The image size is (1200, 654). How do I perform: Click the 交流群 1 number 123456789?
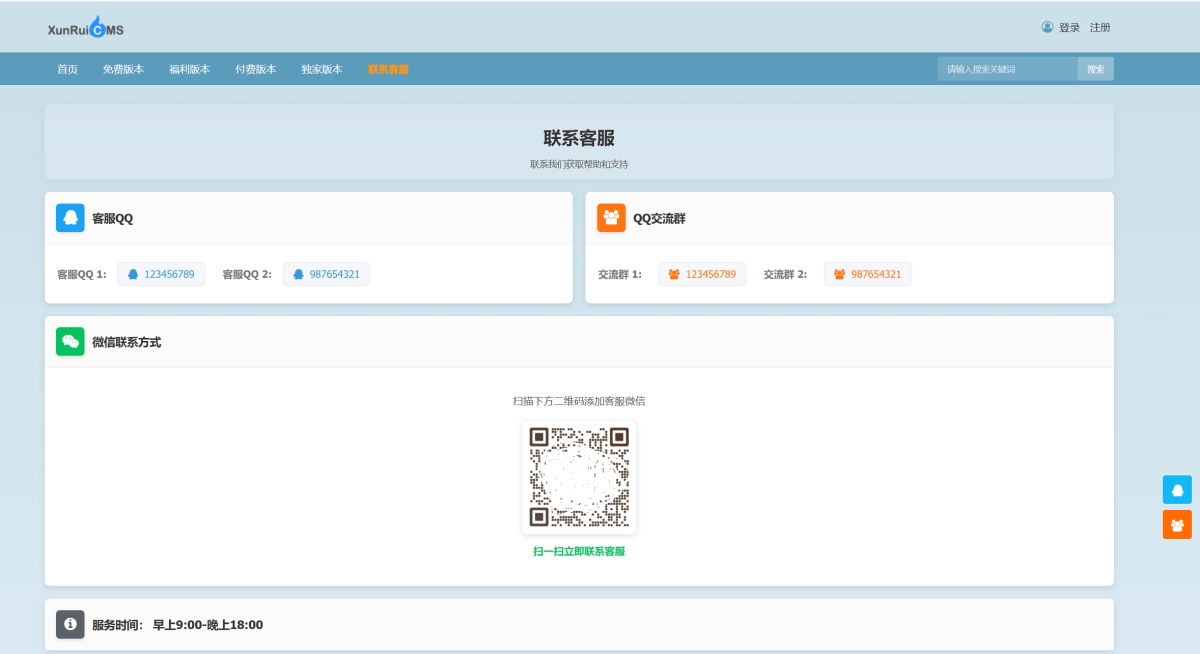pos(702,274)
